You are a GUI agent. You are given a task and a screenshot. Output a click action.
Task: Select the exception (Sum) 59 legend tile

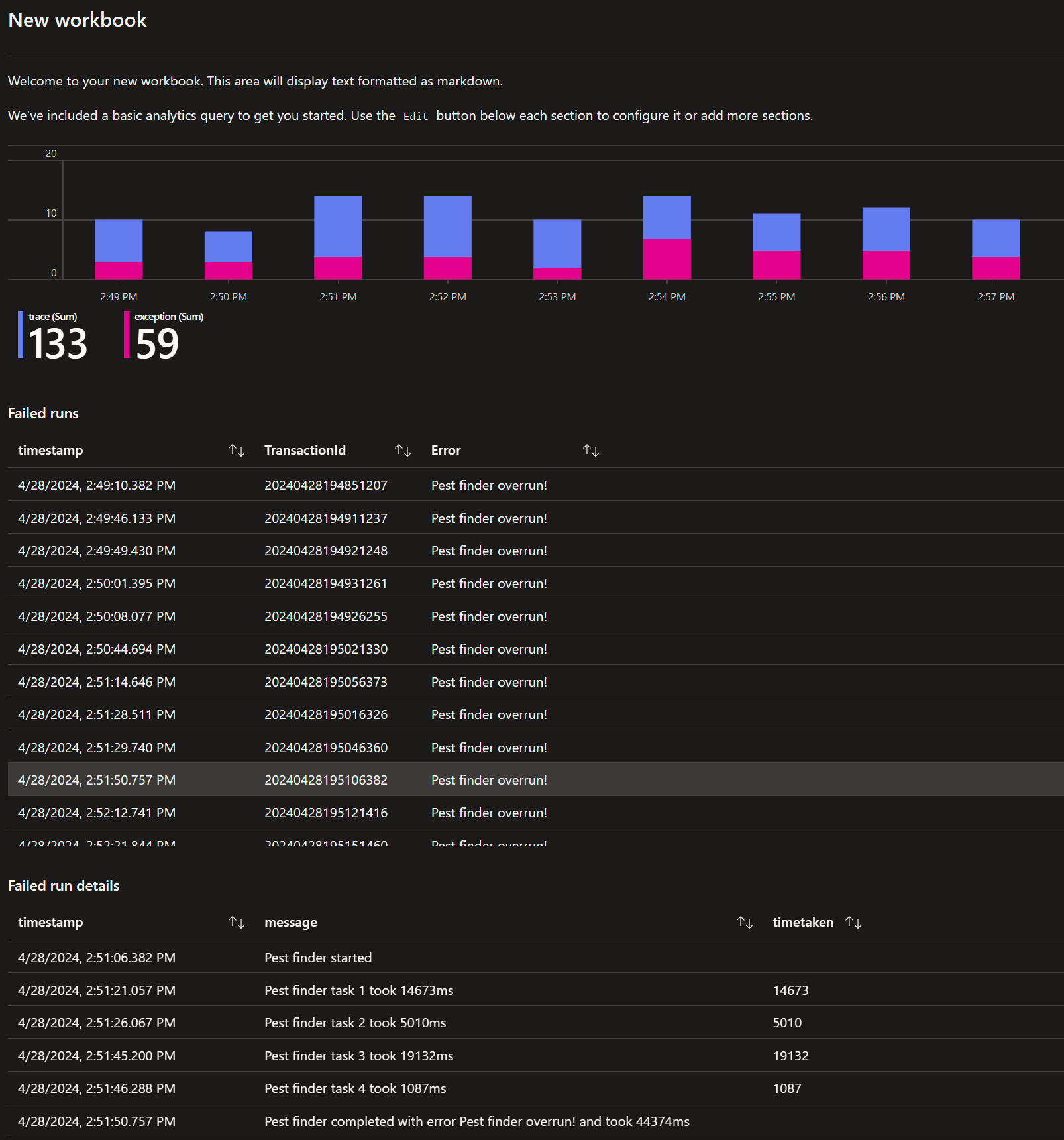click(x=164, y=335)
